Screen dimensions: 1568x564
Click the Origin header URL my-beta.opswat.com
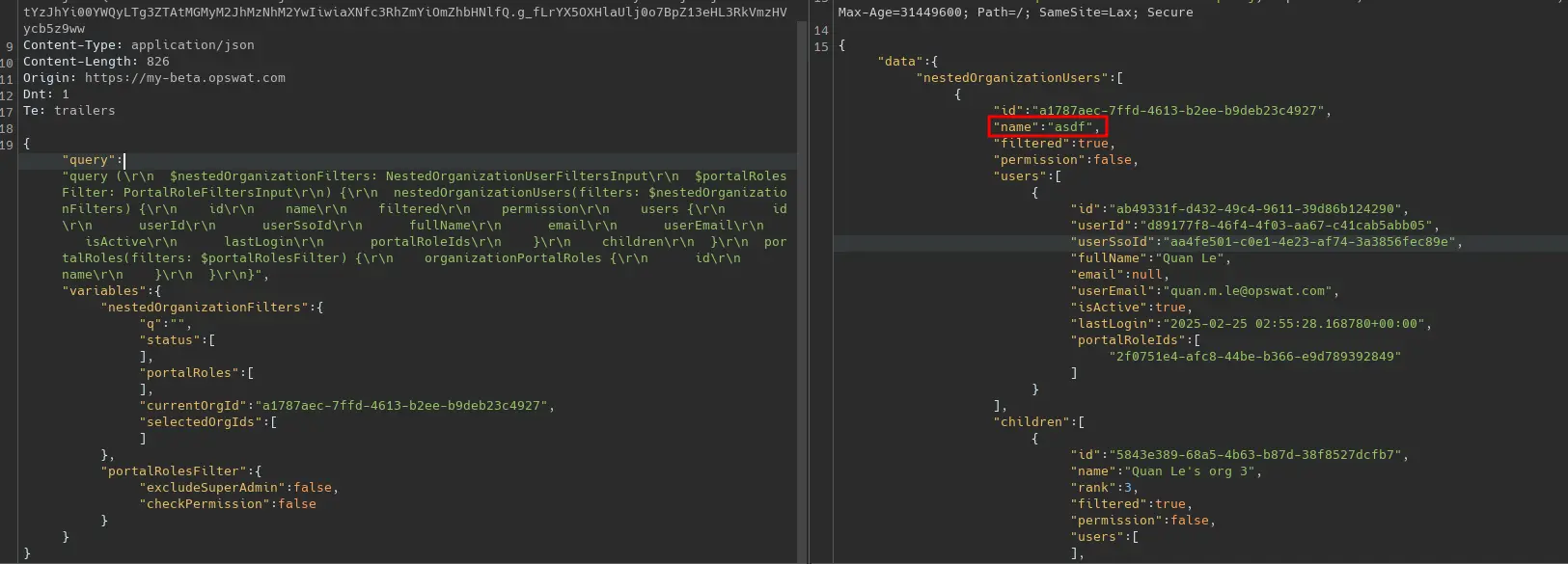(185, 78)
